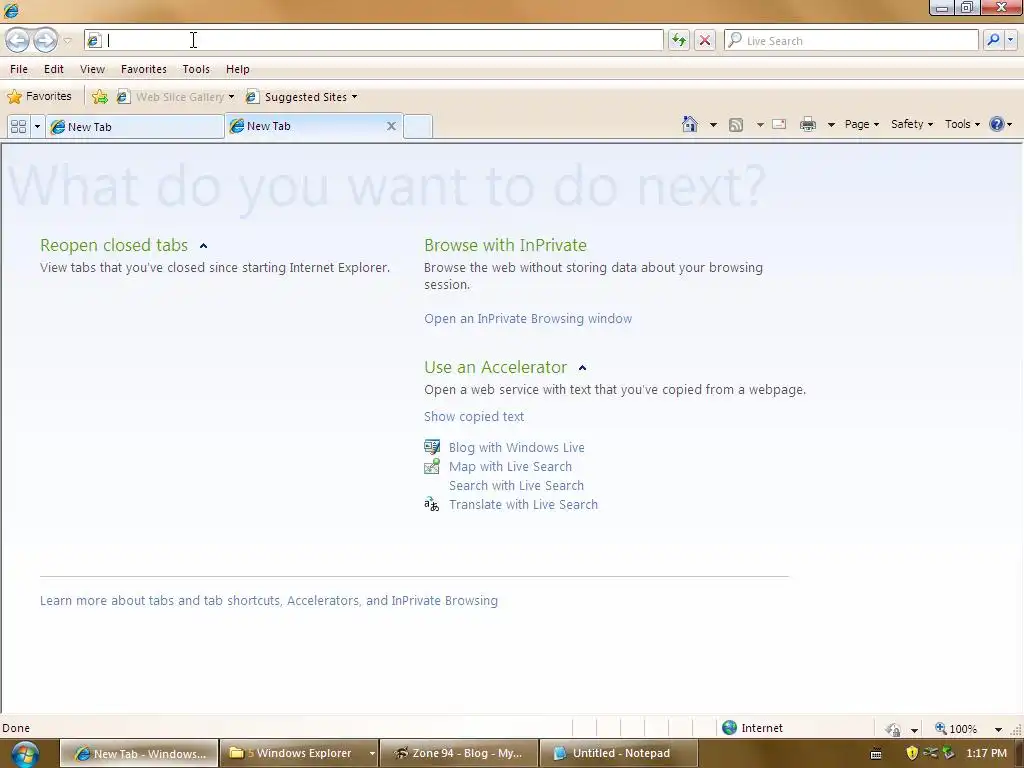The height and width of the screenshot is (768, 1024).
Task: Open the Home button dropdown arrow
Action: click(713, 125)
